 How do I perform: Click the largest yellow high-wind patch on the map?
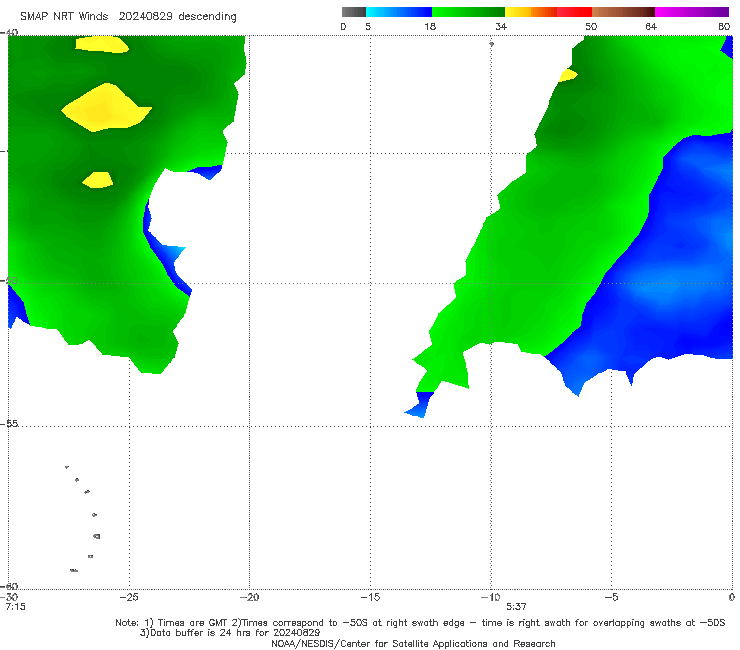106,109
